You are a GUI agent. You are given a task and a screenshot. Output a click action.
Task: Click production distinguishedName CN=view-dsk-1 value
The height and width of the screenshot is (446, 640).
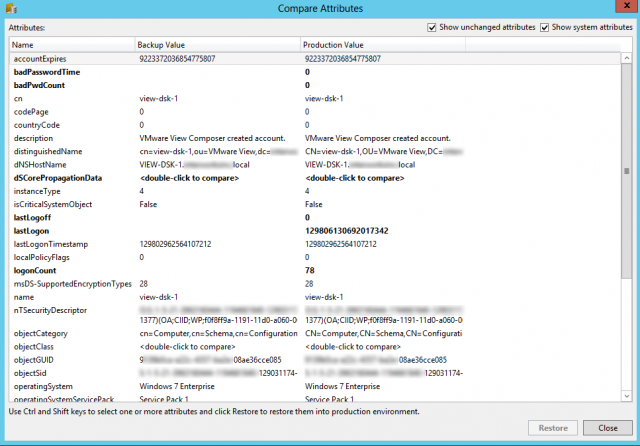384,151
